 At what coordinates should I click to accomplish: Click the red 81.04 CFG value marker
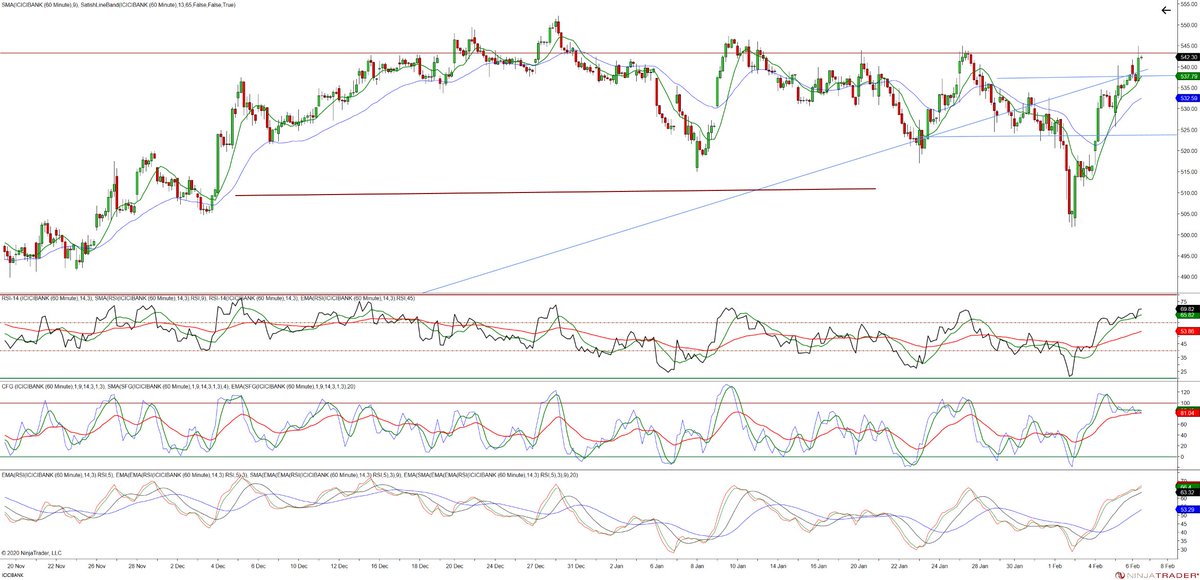[1186, 413]
